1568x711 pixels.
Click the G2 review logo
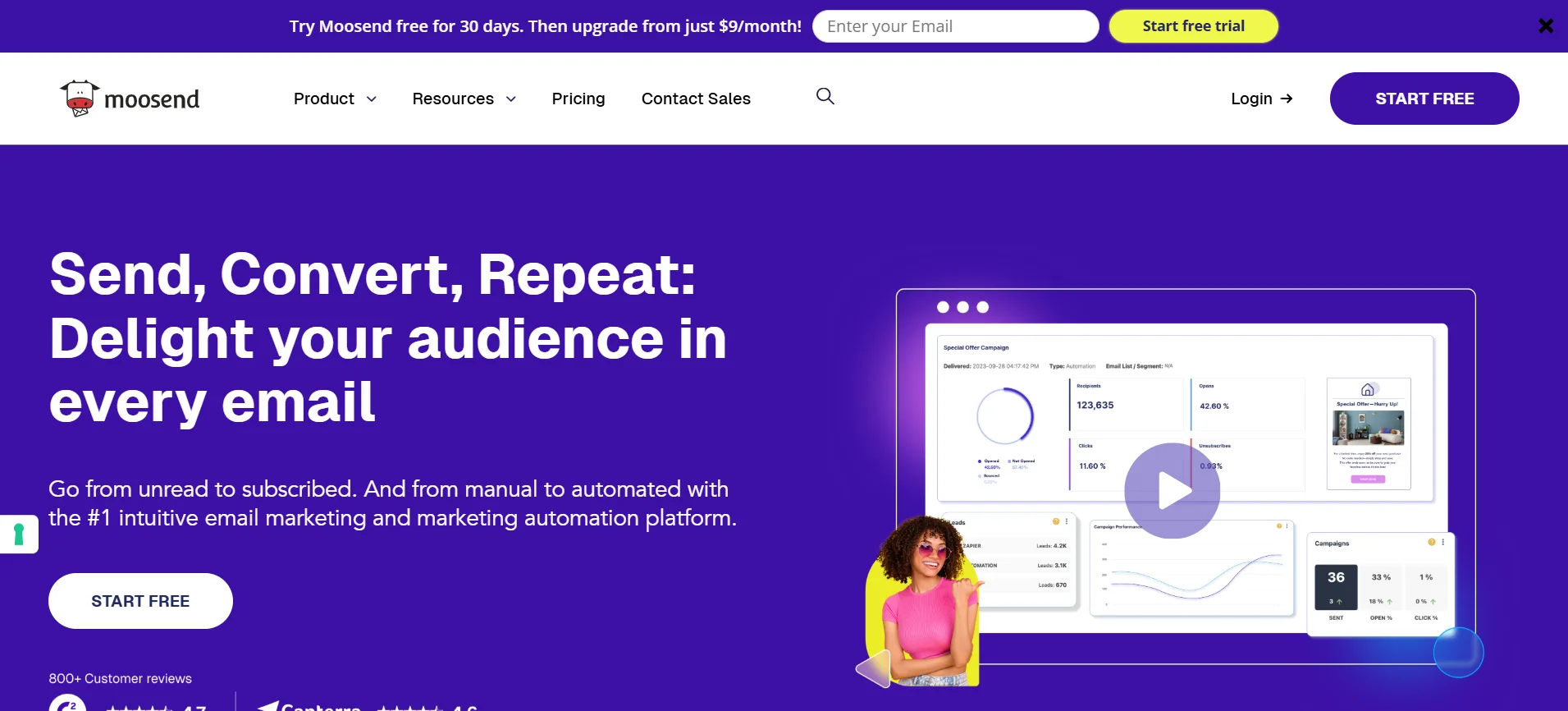point(67,704)
